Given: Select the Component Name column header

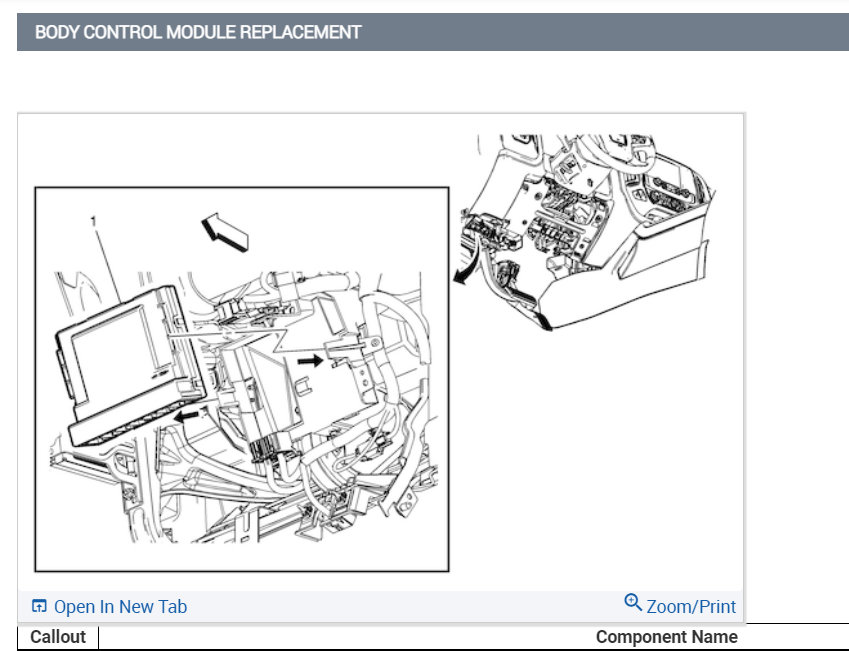Looking at the screenshot, I should point(667,637).
